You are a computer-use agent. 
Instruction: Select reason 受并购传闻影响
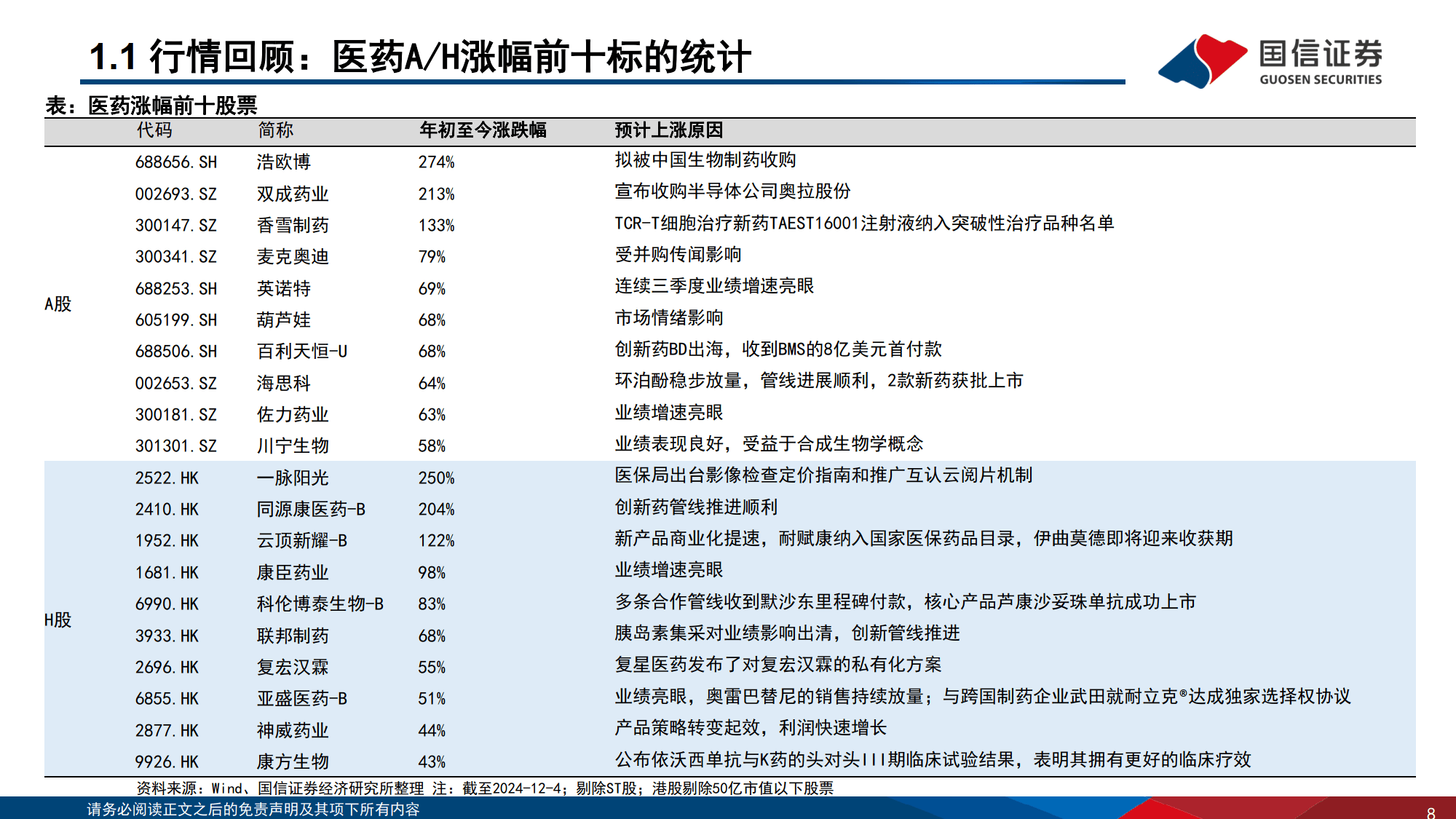coord(678,254)
